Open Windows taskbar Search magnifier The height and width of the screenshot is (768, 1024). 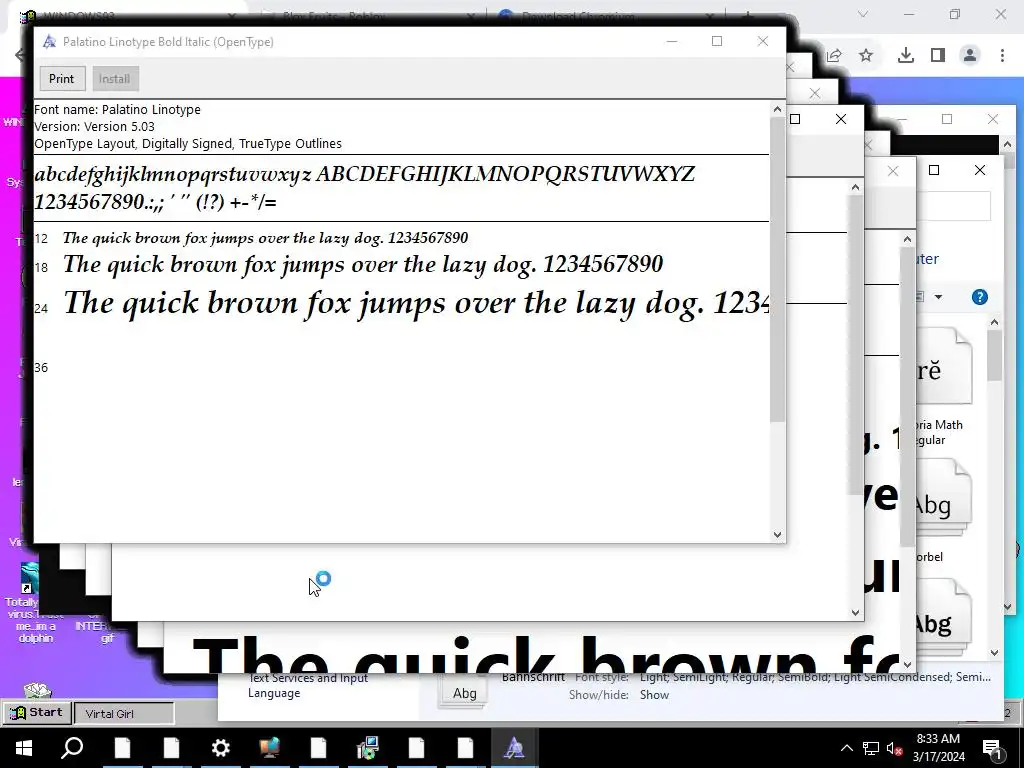pyautogui.click(x=72, y=748)
